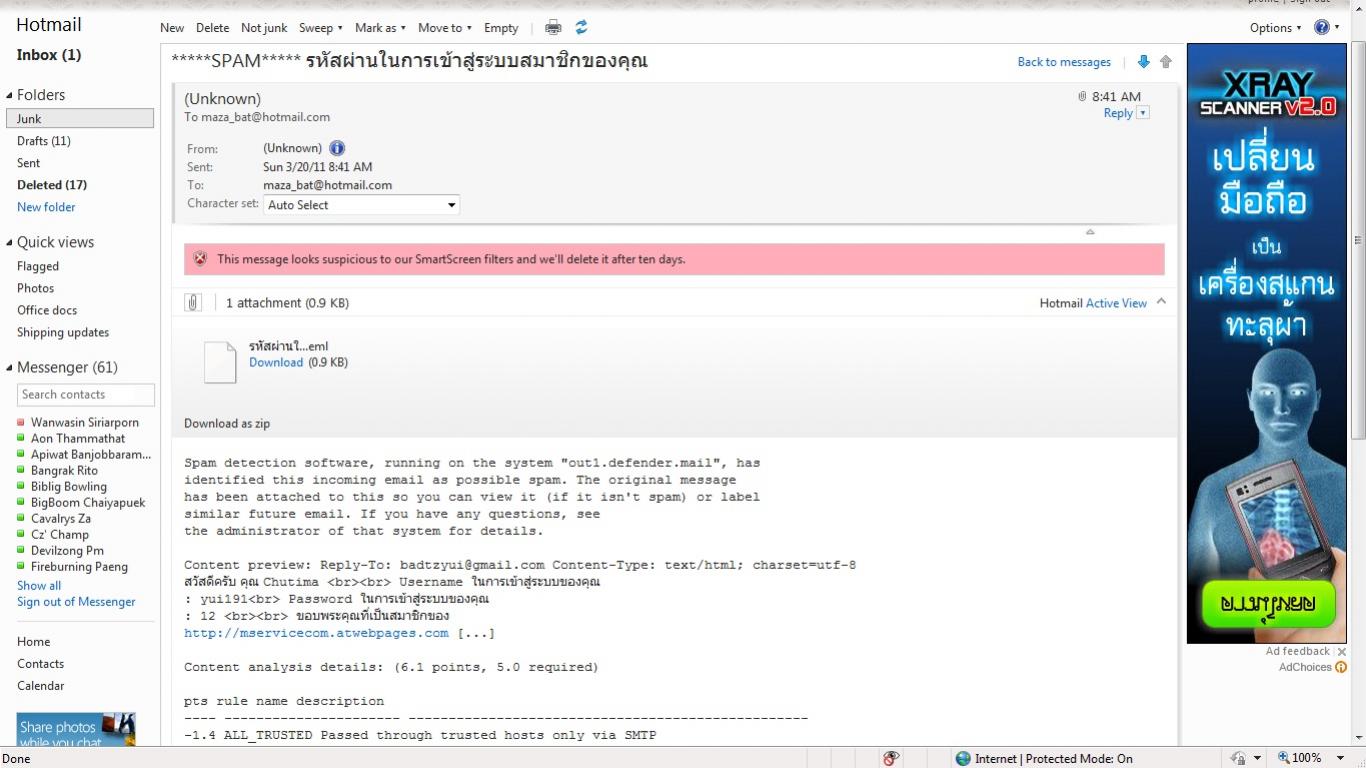Open the Drafts (11) folder
Image resolution: width=1366 pixels, height=768 pixels.
pos(44,141)
